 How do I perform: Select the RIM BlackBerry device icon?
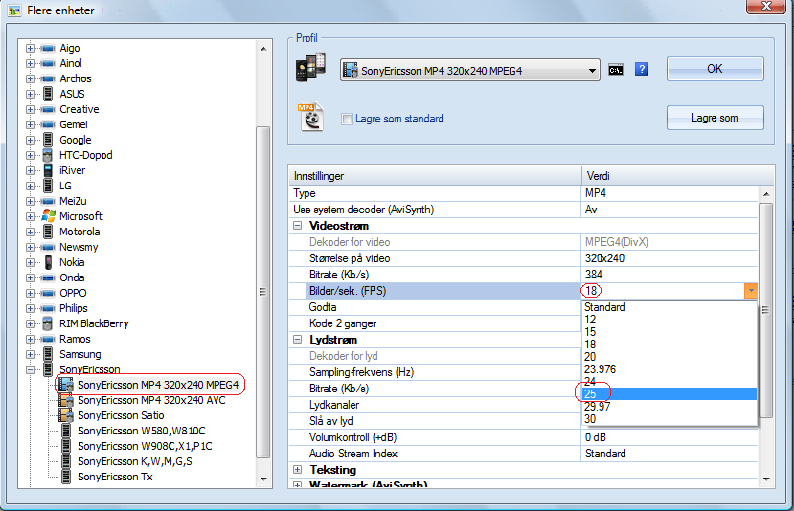(x=48, y=323)
